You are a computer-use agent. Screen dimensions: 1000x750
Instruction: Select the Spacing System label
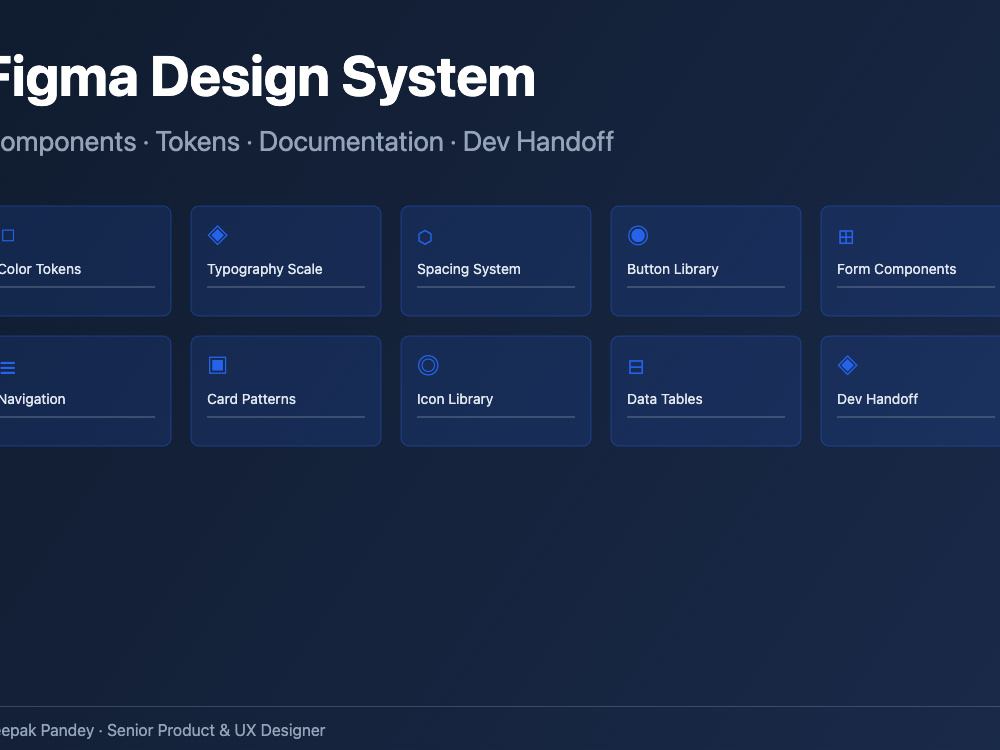(469, 269)
